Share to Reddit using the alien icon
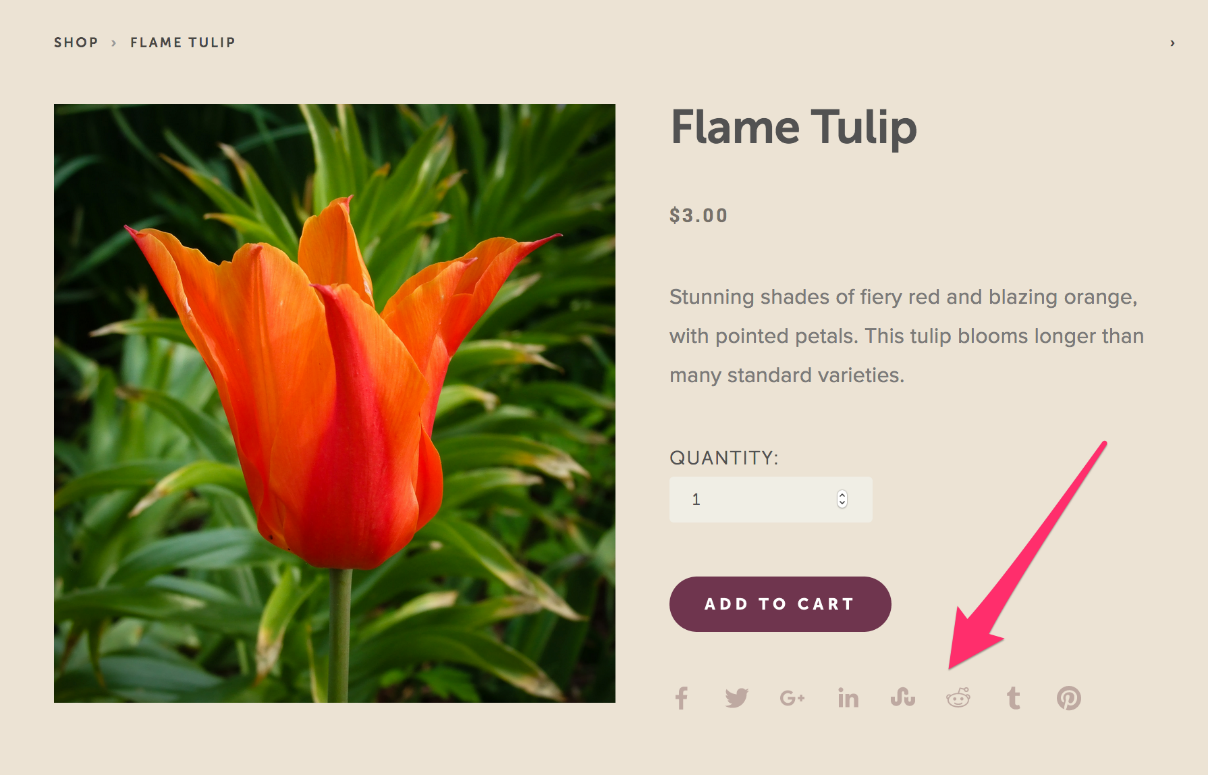This screenshot has height=775, width=1208. tap(958, 698)
